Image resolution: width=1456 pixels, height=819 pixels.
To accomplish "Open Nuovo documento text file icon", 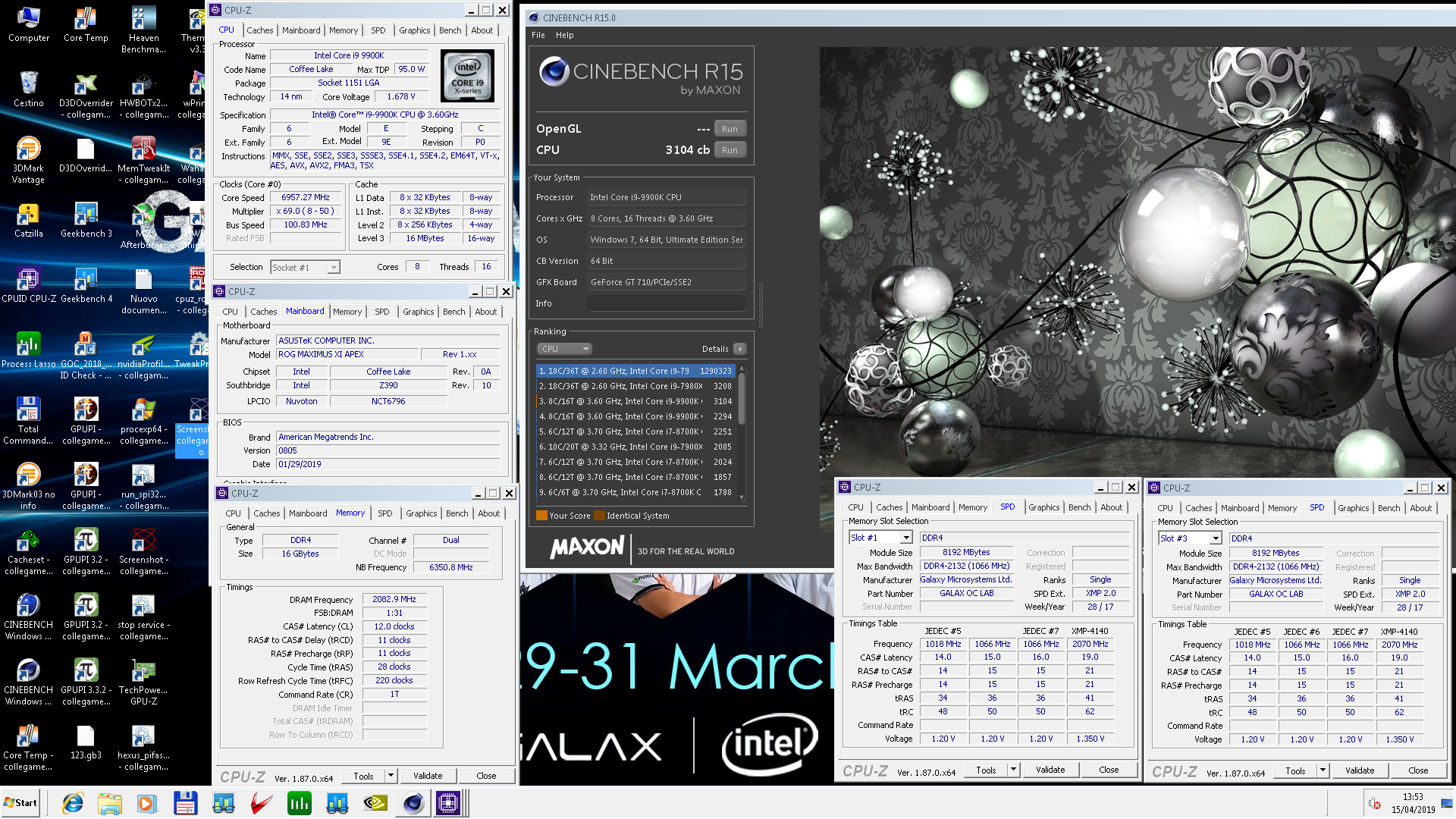I will pos(143,291).
